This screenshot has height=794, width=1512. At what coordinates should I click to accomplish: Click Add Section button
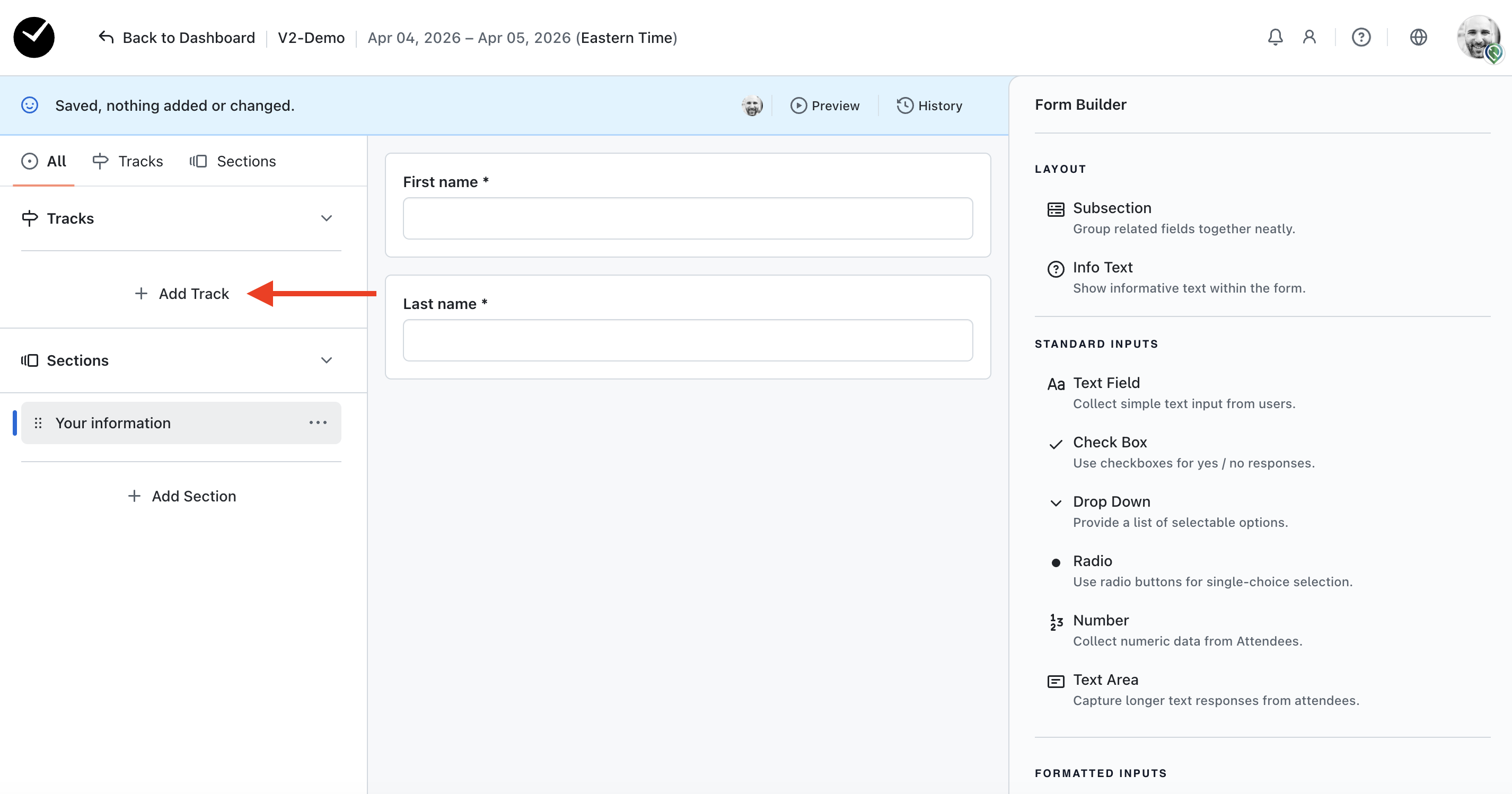click(182, 496)
